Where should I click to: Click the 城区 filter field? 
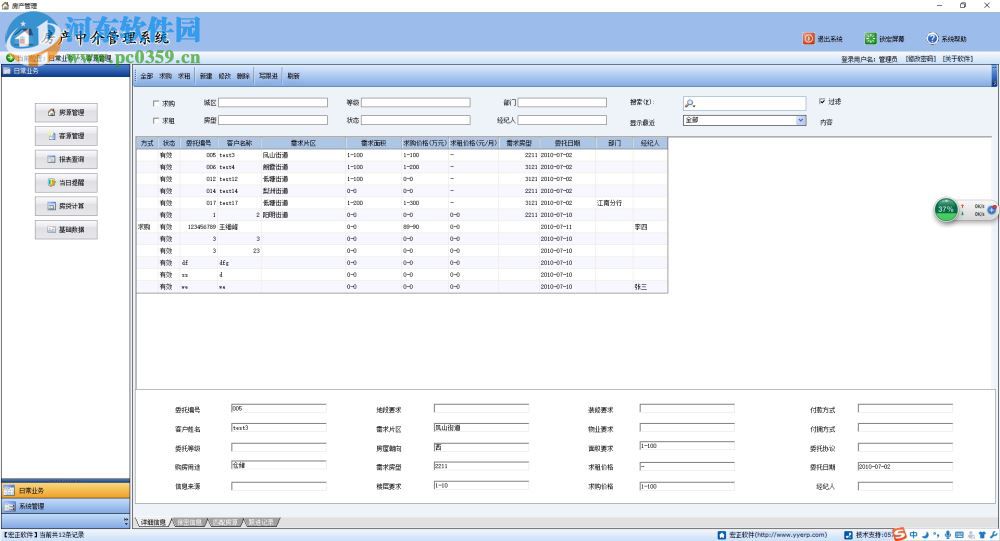pyautogui.click(x=273, y=103)
